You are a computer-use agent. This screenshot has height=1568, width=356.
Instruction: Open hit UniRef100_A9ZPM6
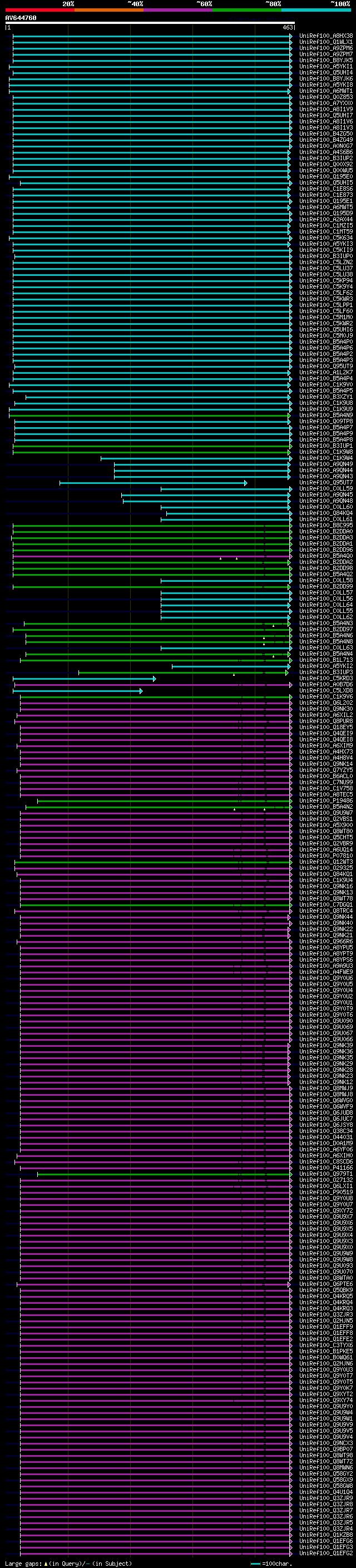pyautogui.click(x=326, y=48)
